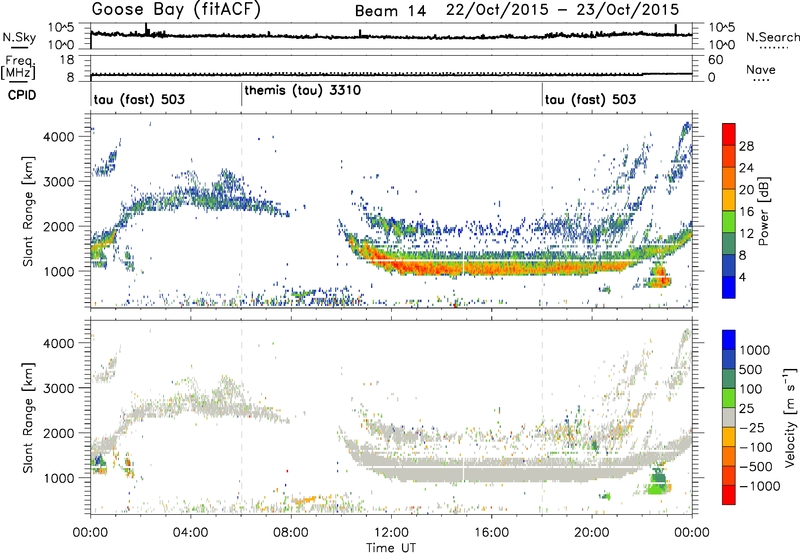Click the 08:00 time axis label
The width and height of the screenshot is (800, 554).
(291, 533)
